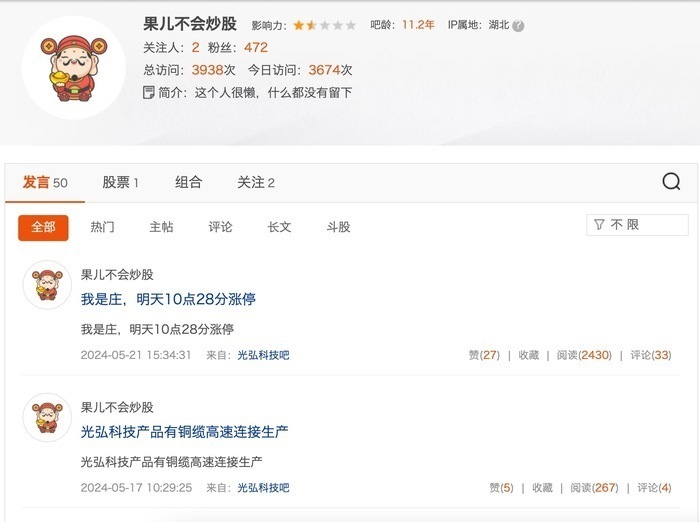The image size is (700, 522).
Task: Select the 长文 filter
Action: tap(279, 227)
